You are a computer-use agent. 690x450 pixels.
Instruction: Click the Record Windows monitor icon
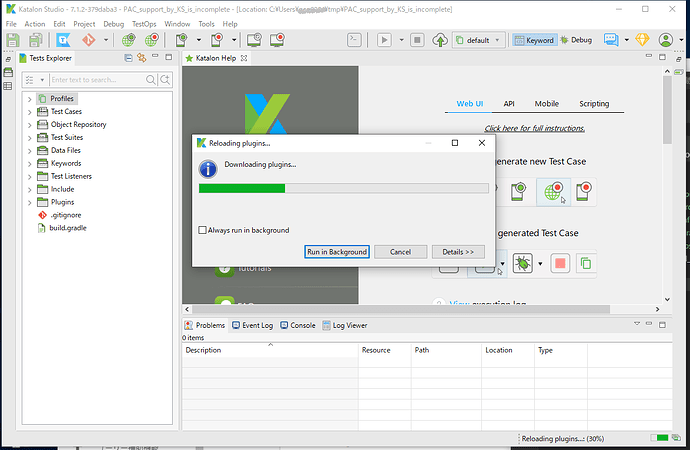click(277, 40)
